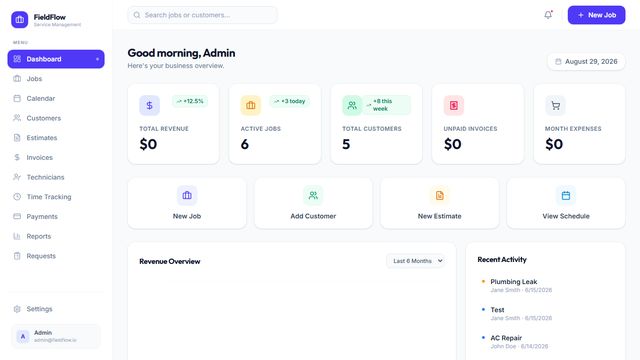The width and height of the screenshot is (640, 360).
Task: Click the Requests clipboard icon in the sidebar
Action: click(17, 256)
